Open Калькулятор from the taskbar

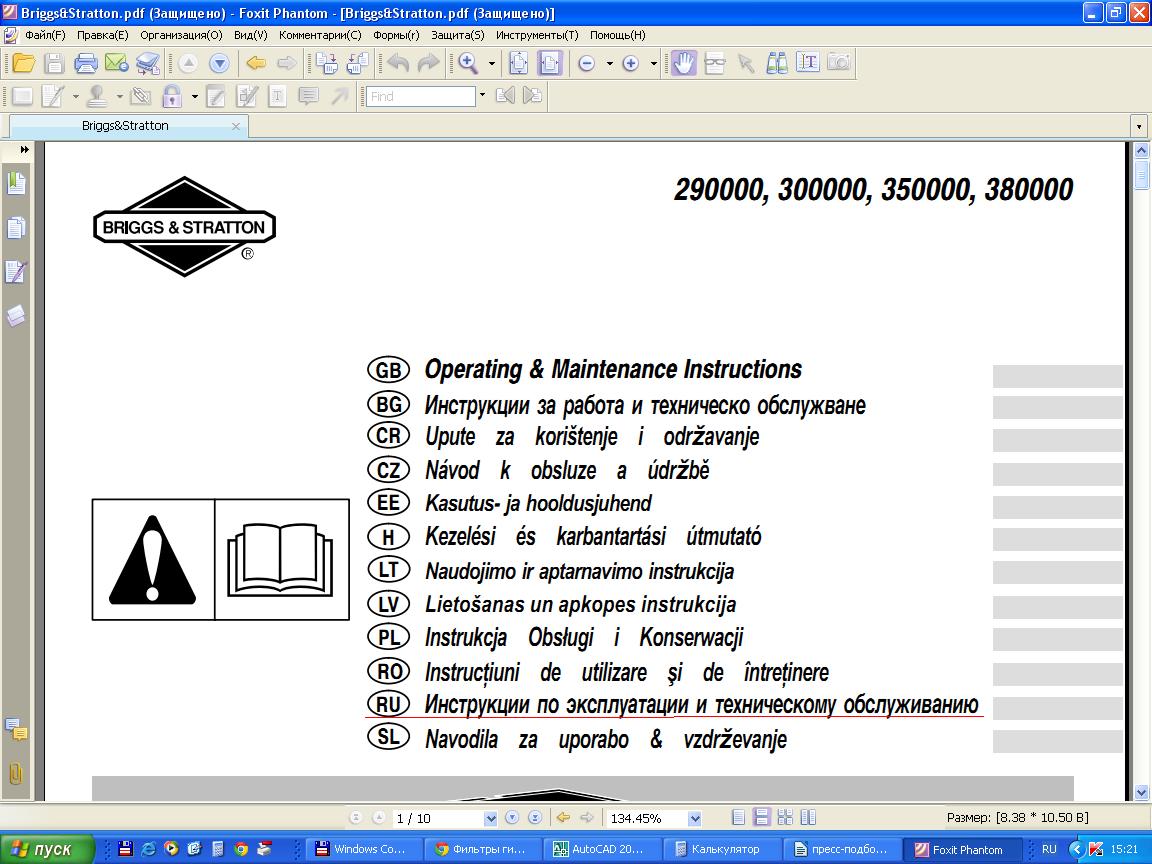(723, 849)
